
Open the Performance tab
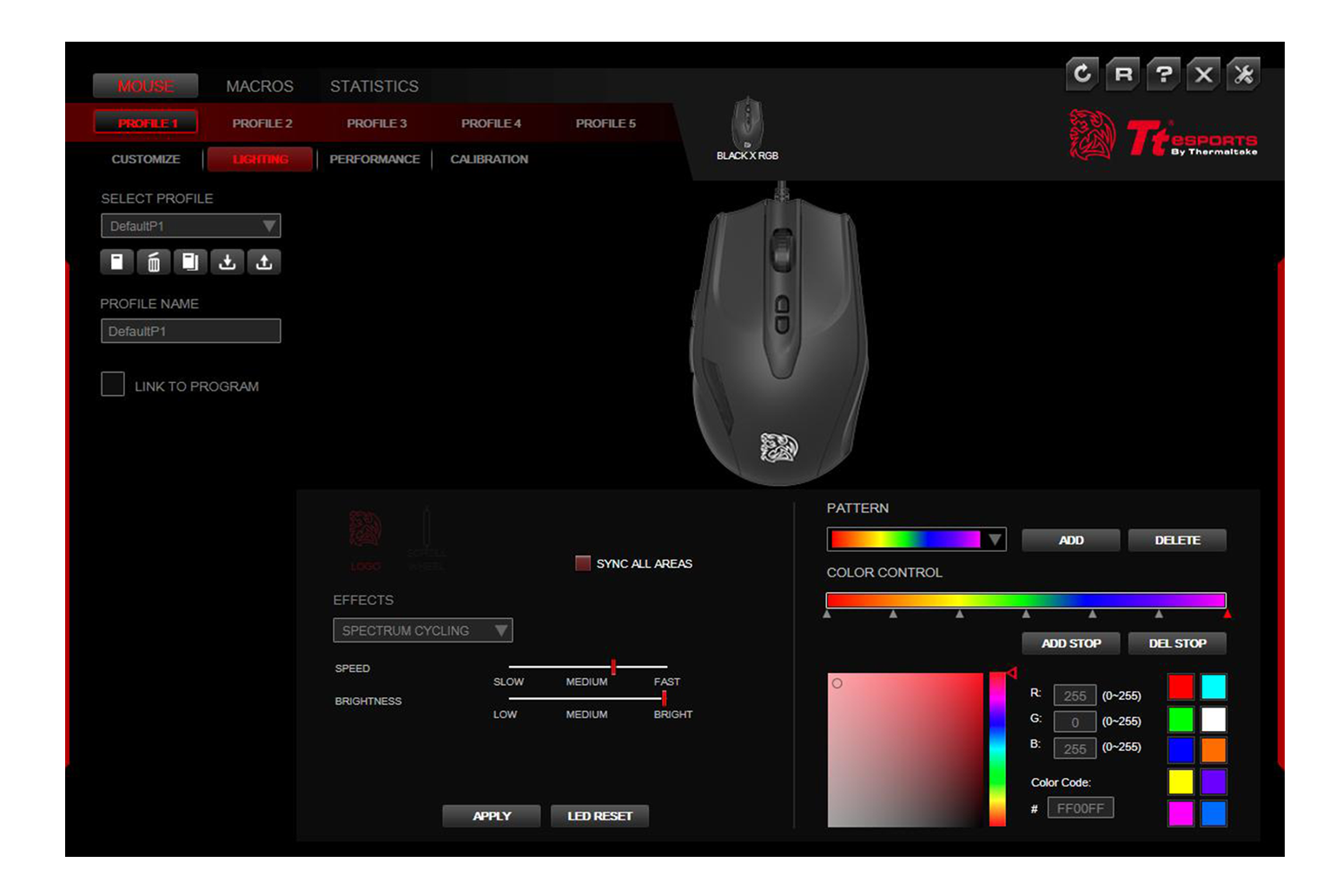coord(374,160)
